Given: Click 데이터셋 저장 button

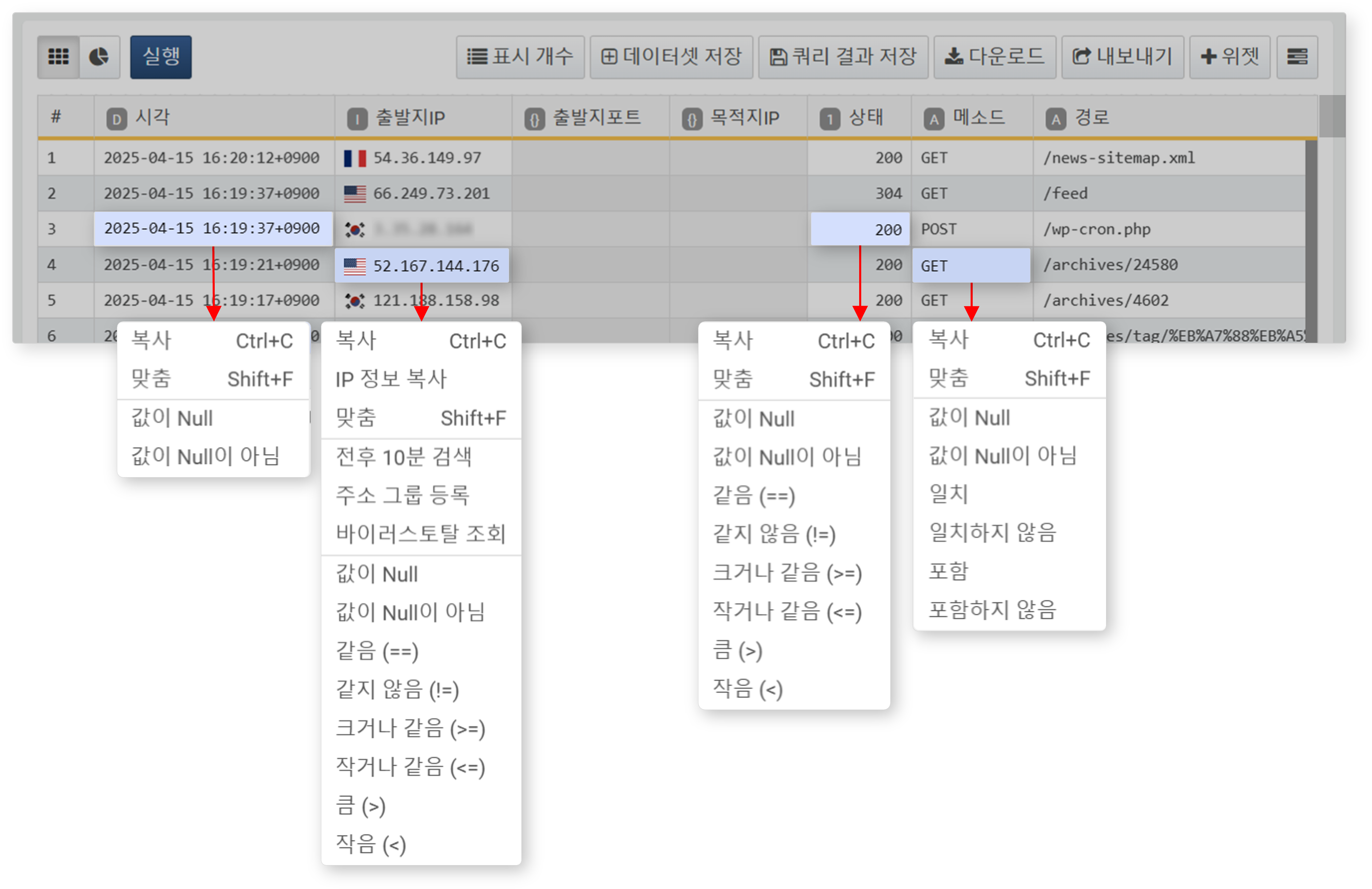Looking at the screenshot, I should [x=671, y=56].
